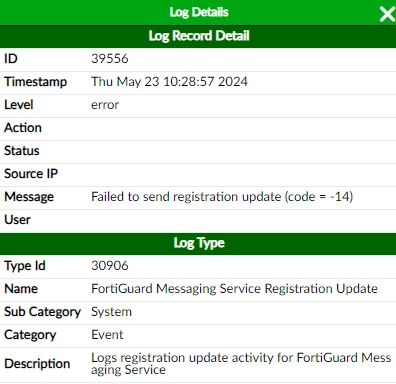Click the Action field label

point(23,128)
